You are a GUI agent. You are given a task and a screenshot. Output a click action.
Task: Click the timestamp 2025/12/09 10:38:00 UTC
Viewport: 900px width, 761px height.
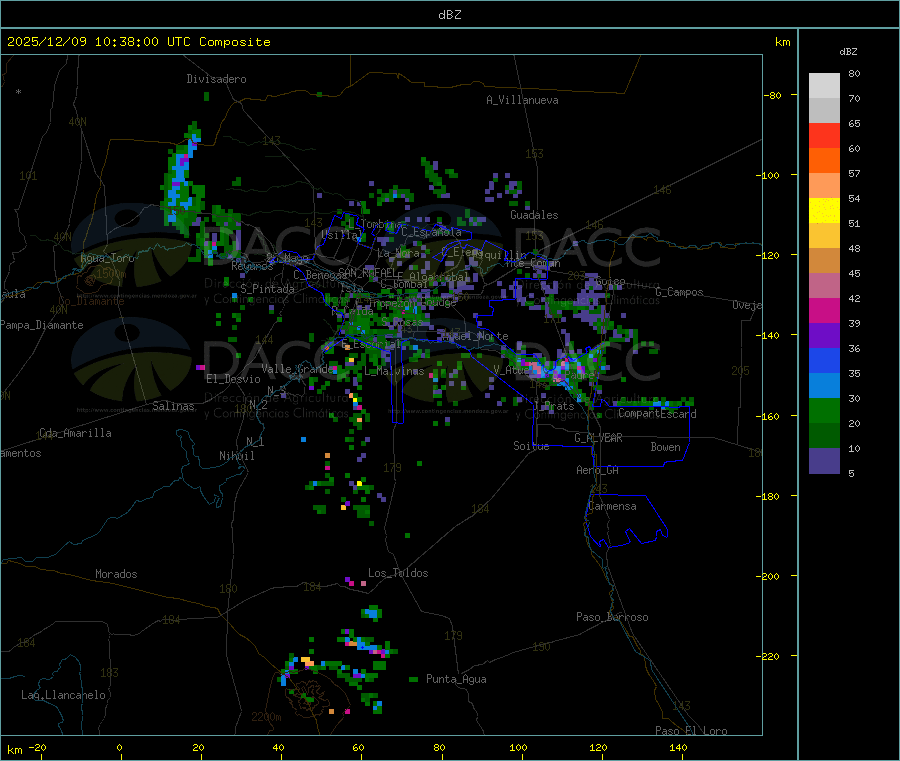click(99, 42)
